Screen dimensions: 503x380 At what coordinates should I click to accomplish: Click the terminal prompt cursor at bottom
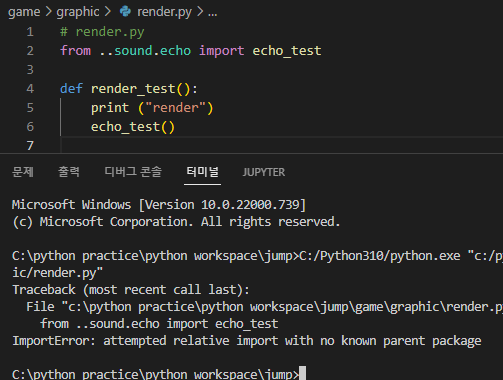click(302, 373)
